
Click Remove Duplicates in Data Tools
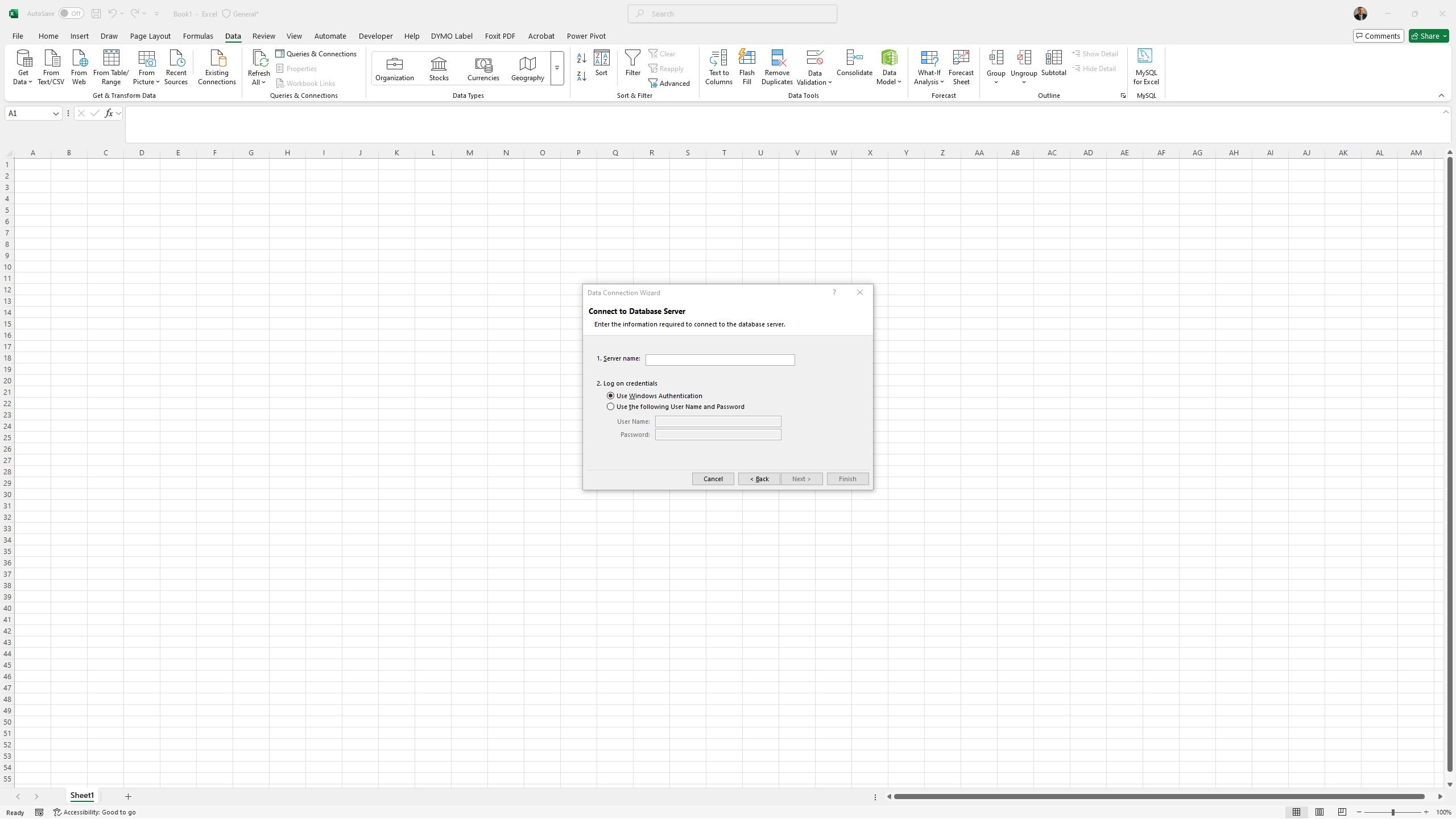point(777,67)
